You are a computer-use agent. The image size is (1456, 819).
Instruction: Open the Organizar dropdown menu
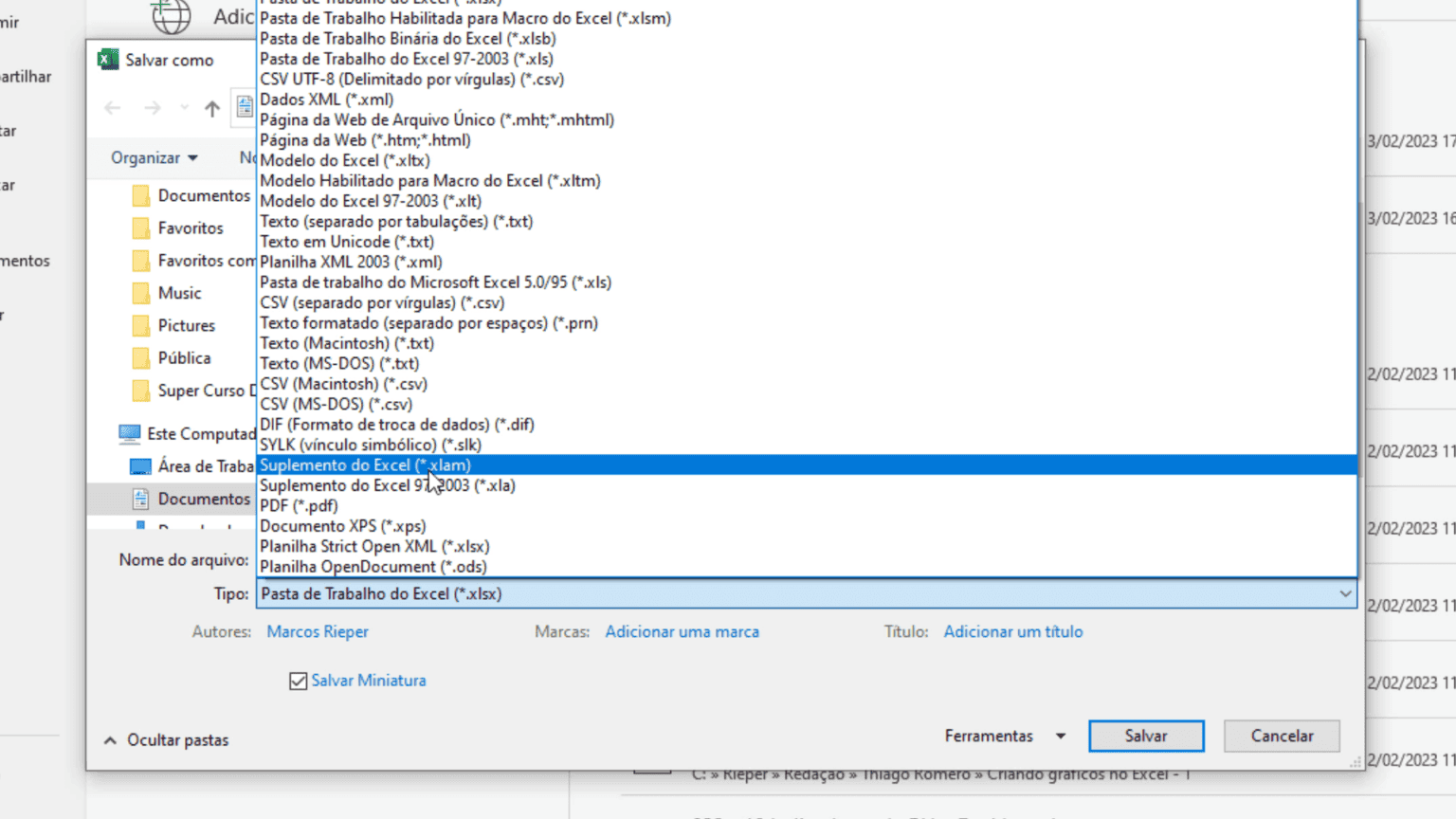(154, 158)
